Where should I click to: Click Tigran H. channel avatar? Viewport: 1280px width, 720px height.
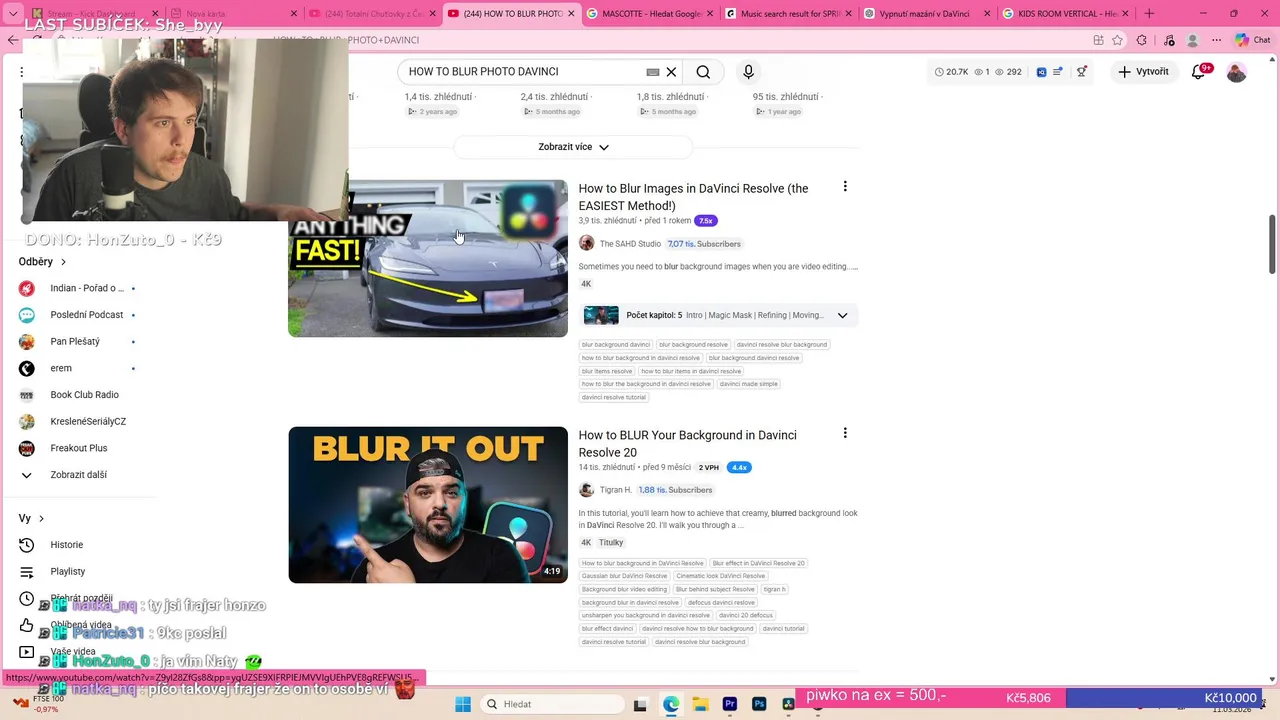pyautogui.click(x=587, y=490)
